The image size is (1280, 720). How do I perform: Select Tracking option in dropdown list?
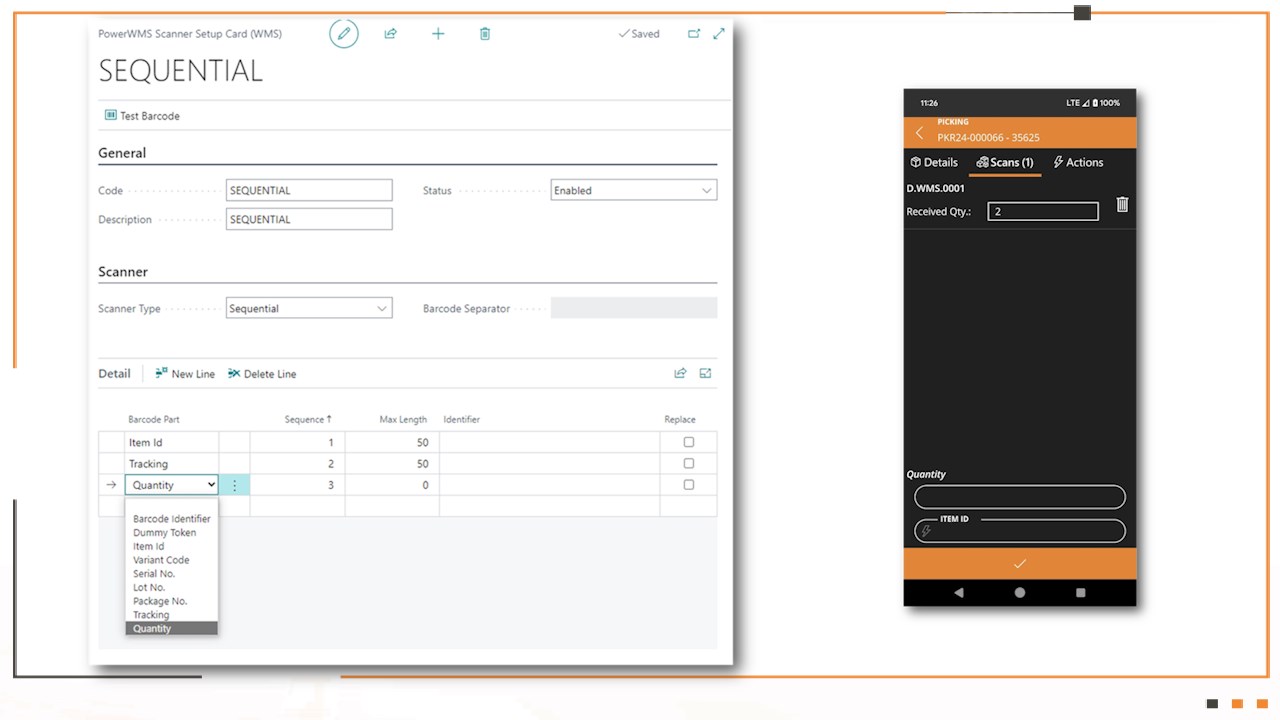click(172, 615)
